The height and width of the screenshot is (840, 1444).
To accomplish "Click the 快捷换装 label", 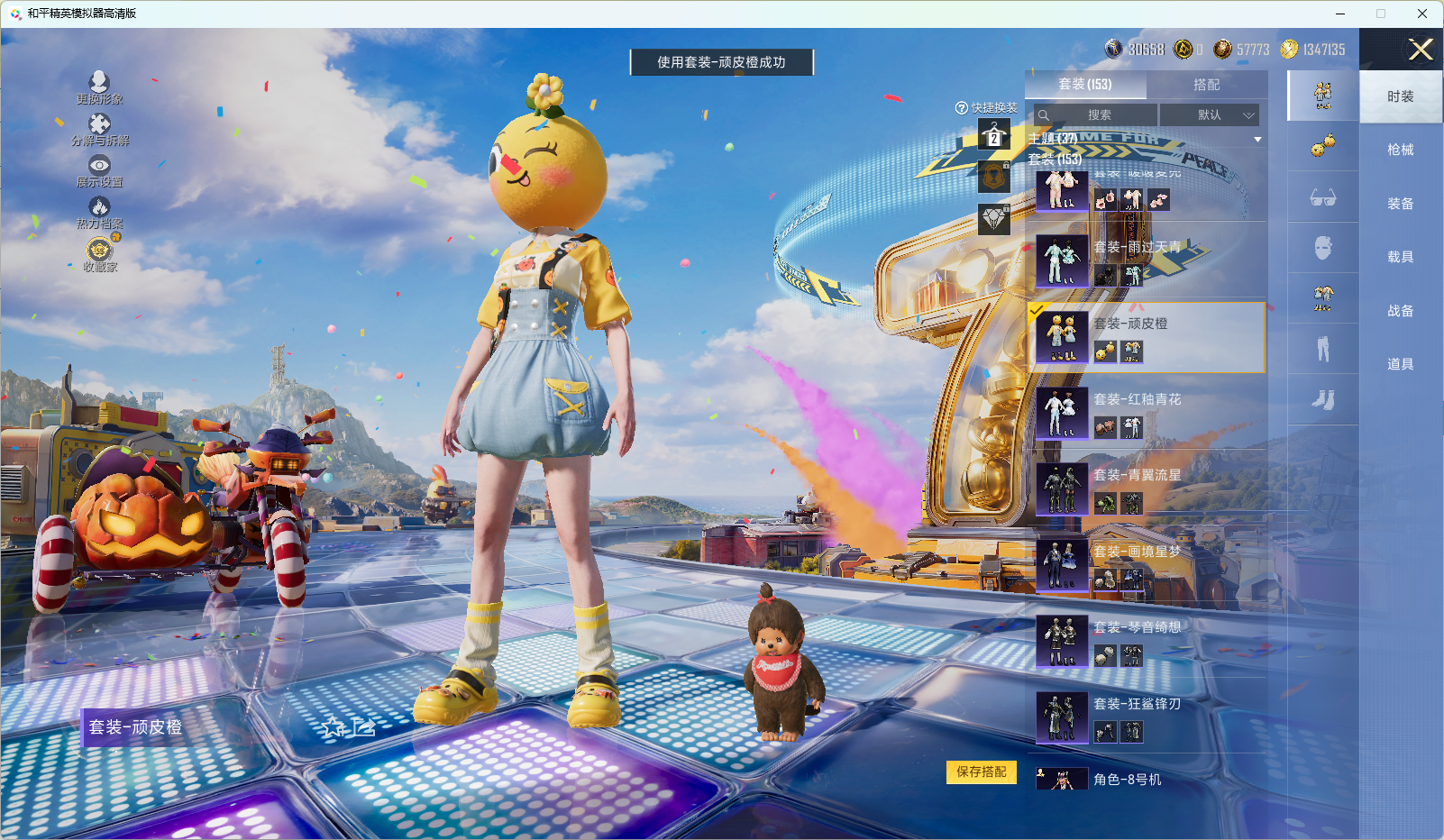I will [994, 108].
